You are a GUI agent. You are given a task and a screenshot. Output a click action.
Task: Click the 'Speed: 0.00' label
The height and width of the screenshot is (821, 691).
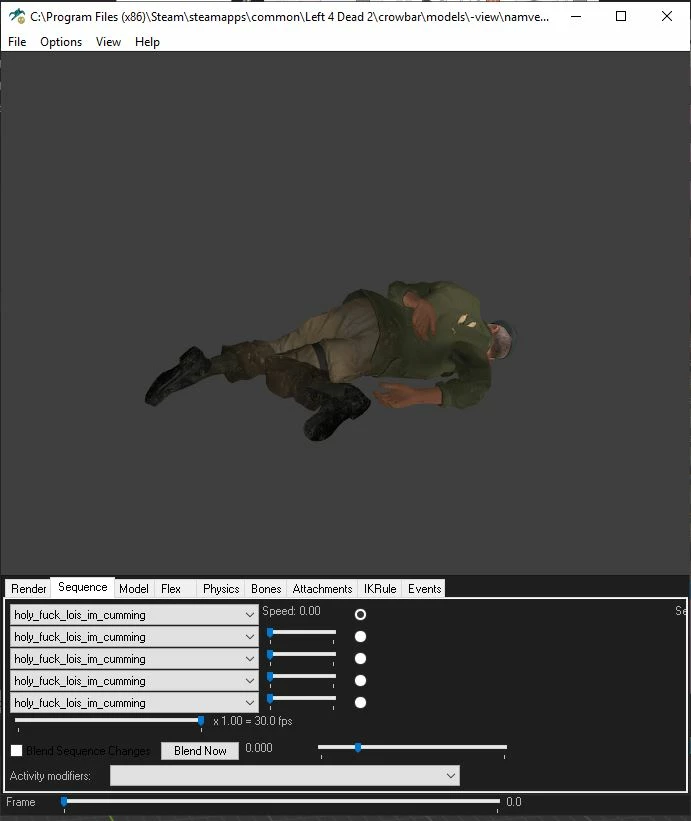(x=291, y=611)
